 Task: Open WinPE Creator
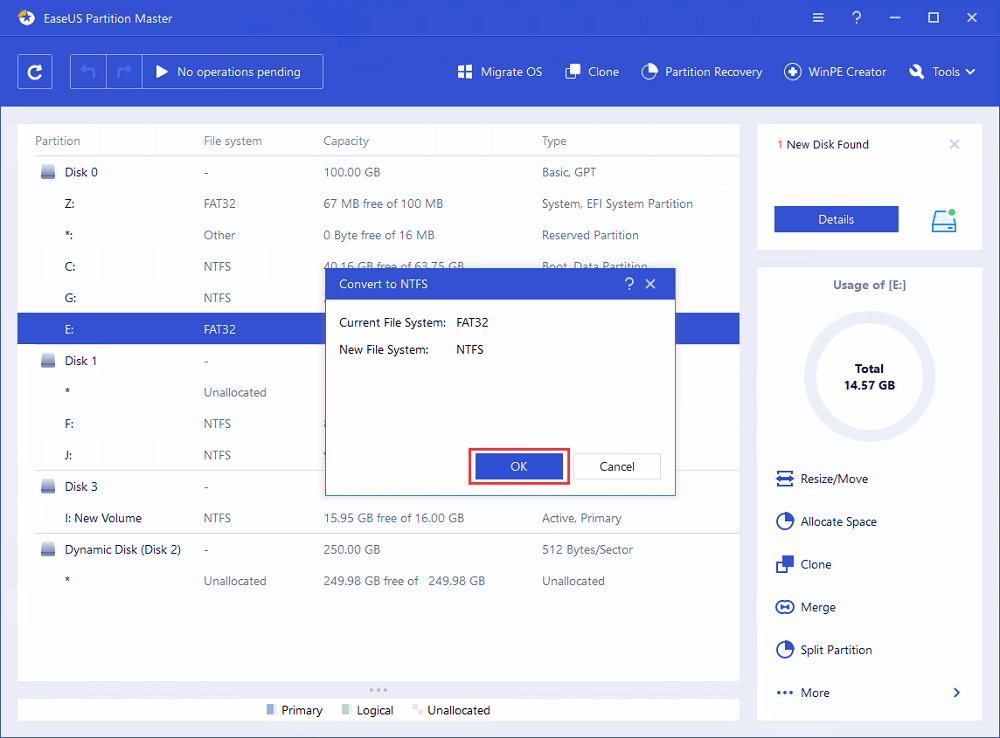click(x=835, y=72)
